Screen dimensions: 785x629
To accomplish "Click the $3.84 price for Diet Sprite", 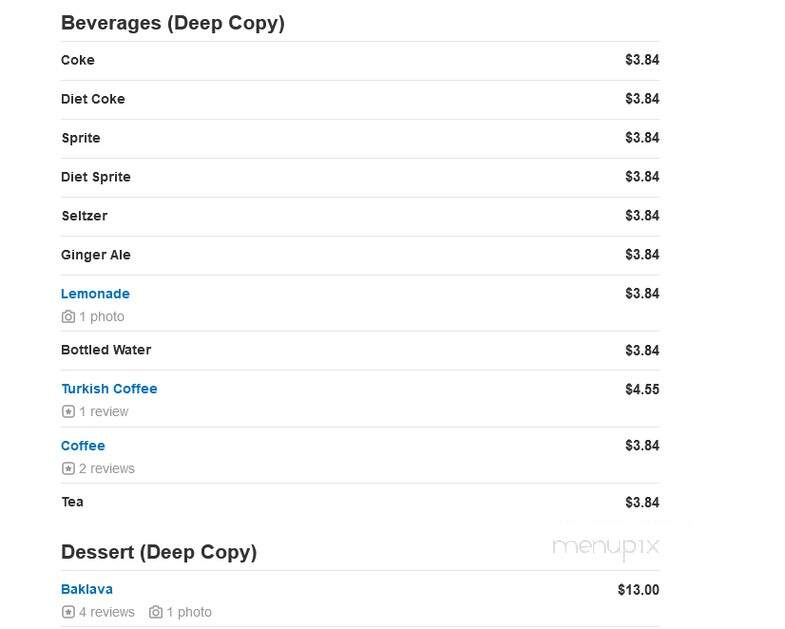I will click(642, 177).
